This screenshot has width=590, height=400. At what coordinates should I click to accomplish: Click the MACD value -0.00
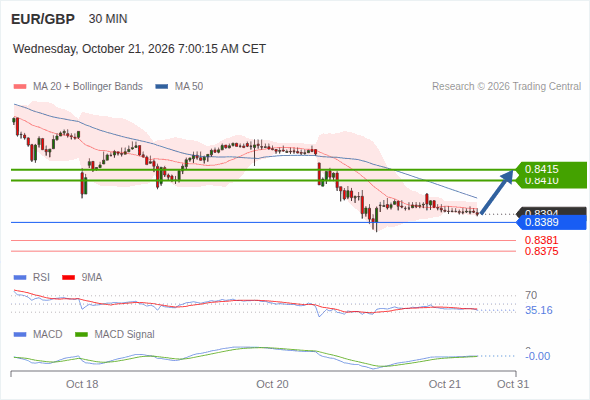[538, 356]
